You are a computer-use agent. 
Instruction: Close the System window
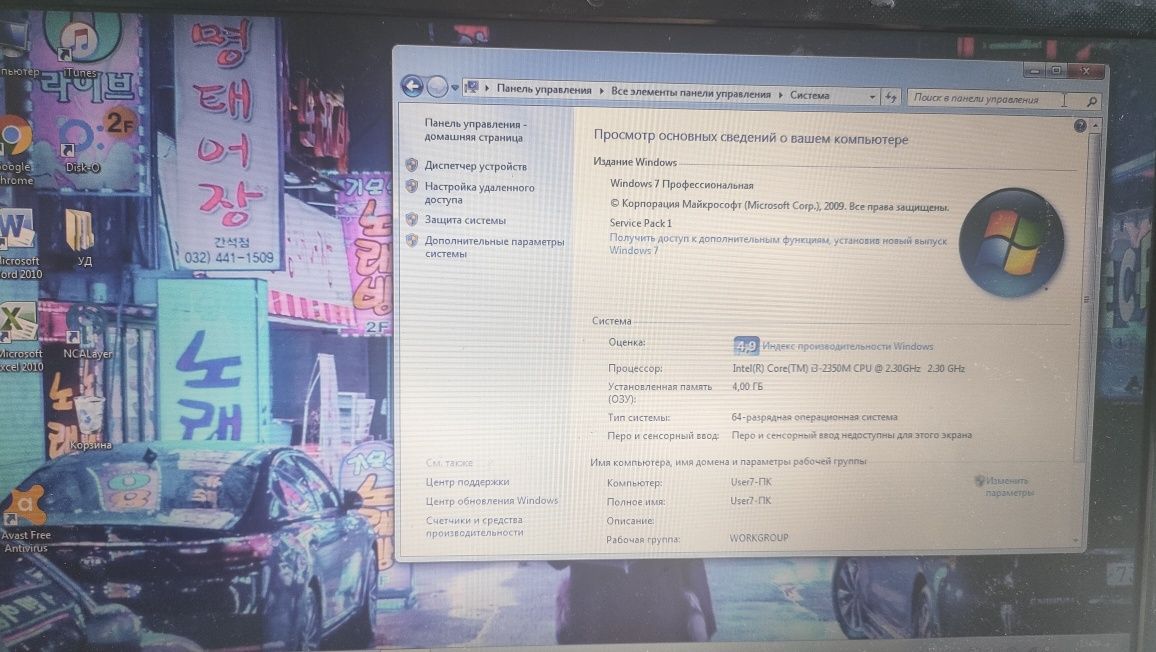(x=1085, y=72)
